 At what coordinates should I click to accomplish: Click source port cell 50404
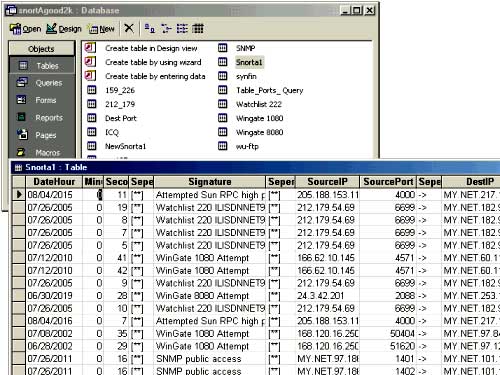pyautogui.click(x=388, y=333)
